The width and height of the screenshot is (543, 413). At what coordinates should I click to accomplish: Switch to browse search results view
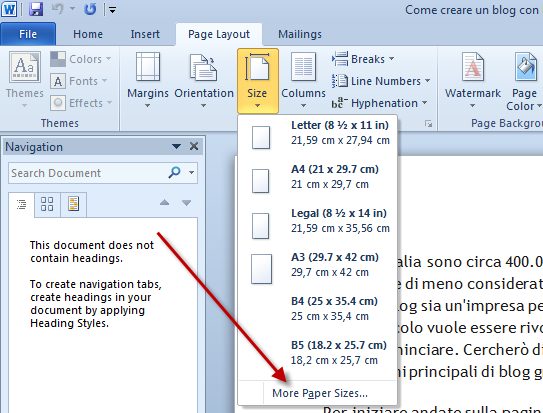click(x=73, y=204)
